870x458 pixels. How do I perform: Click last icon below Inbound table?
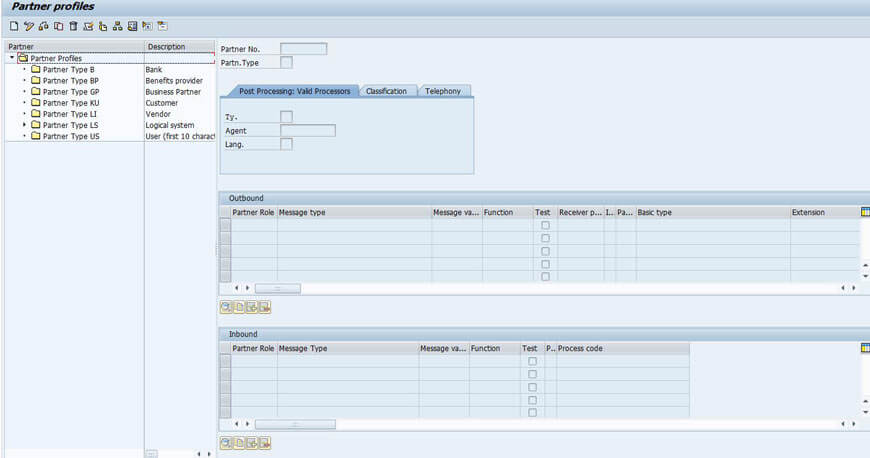point(265,442)
